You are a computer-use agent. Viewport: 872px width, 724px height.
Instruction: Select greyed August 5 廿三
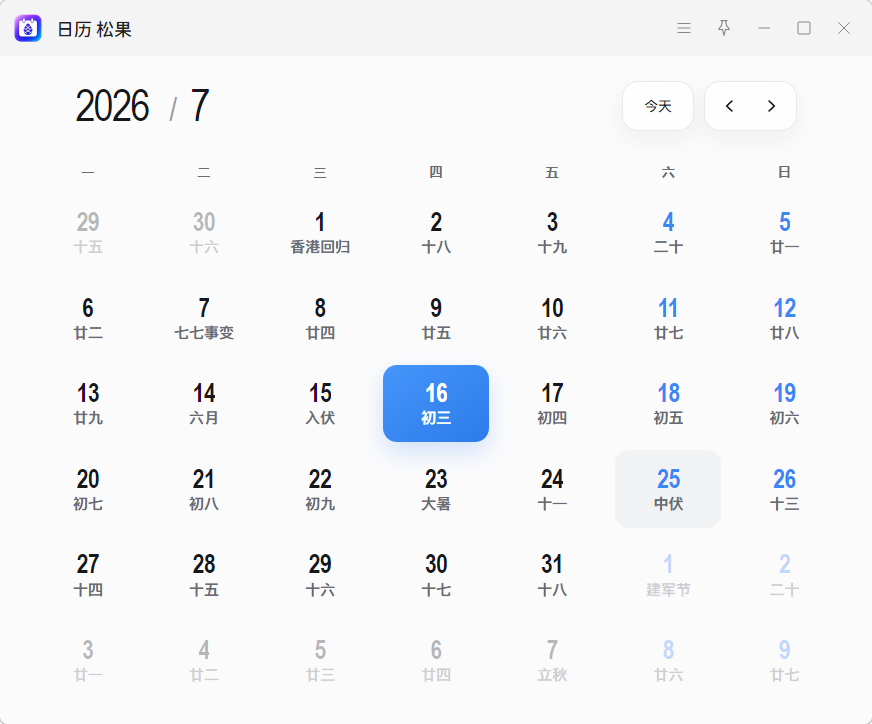320,661
